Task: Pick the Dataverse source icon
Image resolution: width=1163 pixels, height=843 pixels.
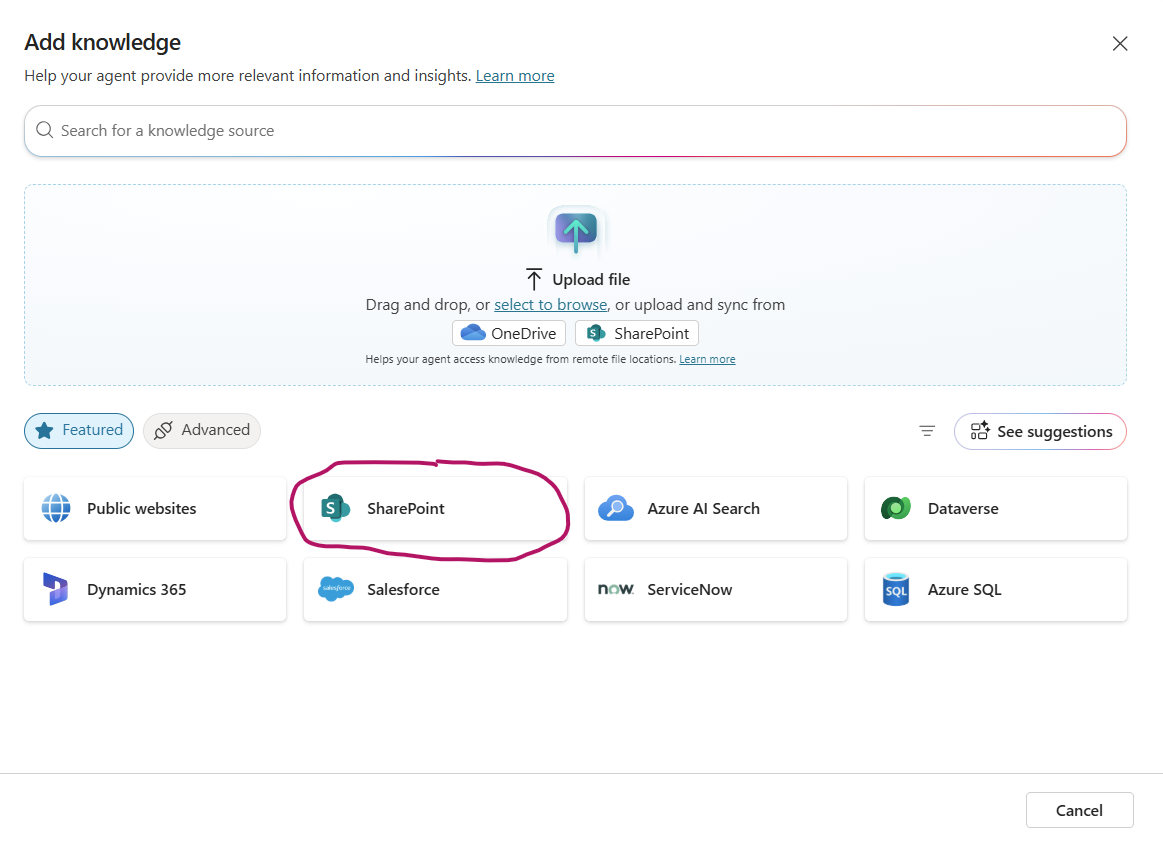Action: (x=896, y=508)
